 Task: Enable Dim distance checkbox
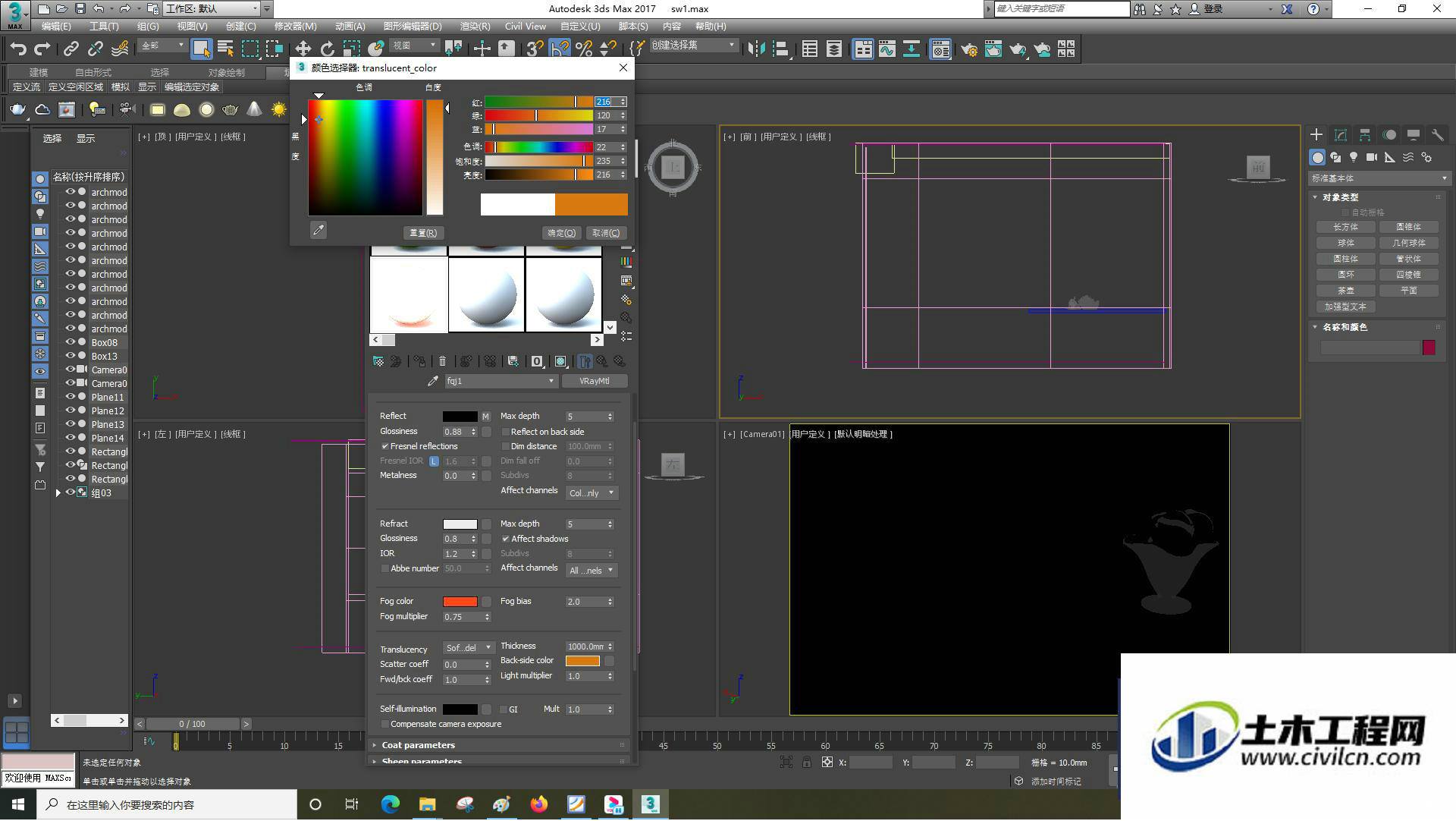coord(506,446)
